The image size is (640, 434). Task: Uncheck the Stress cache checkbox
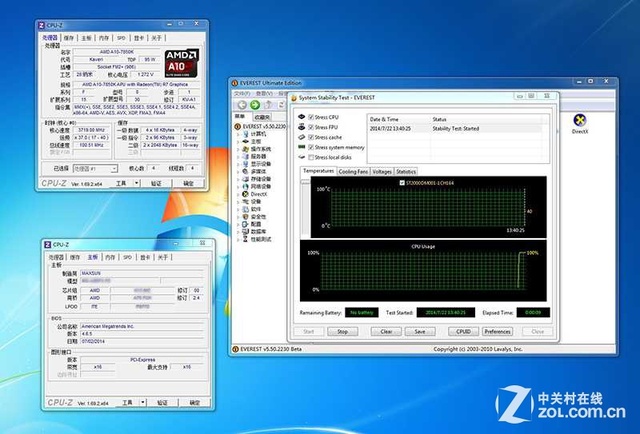pos(311,137)
